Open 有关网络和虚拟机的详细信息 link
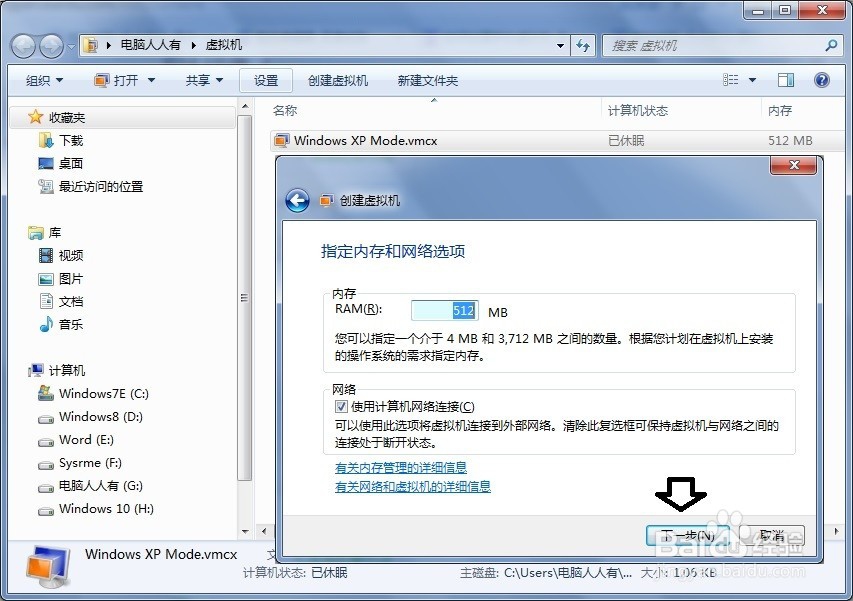Viewport: 853px width, 601px height. 413,486
